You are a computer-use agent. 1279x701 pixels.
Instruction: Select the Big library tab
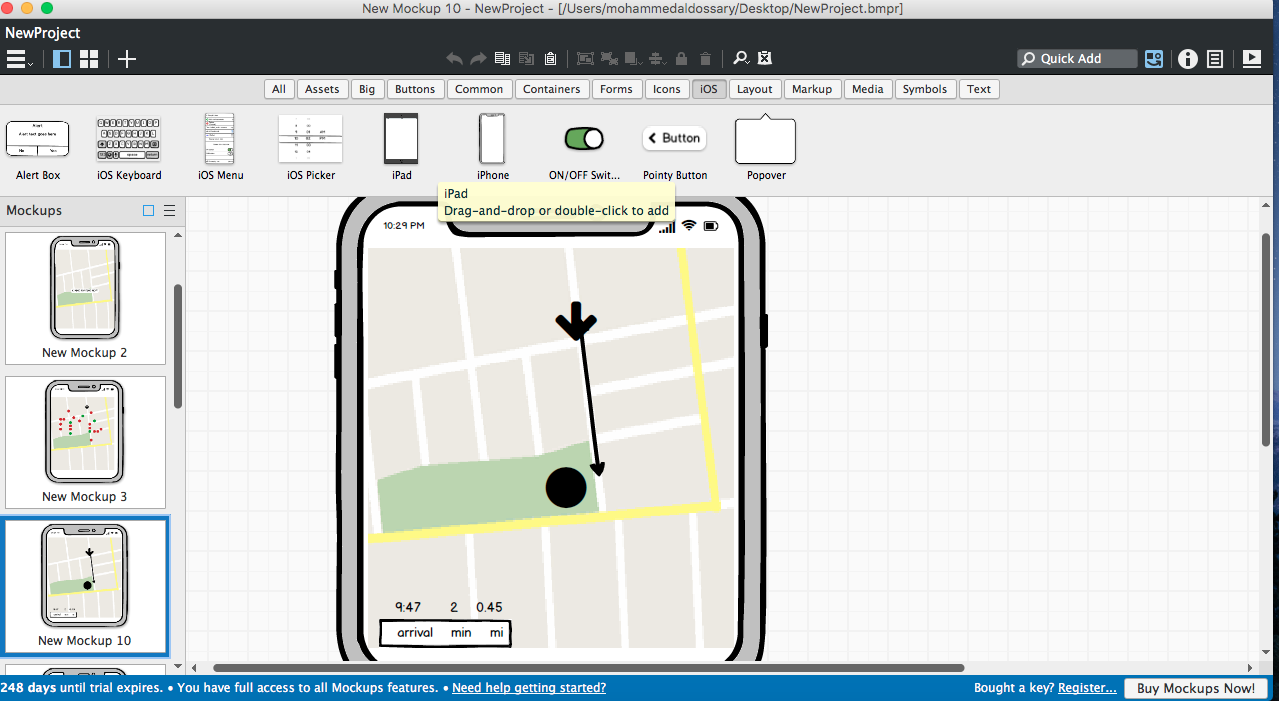pos(367,89)
